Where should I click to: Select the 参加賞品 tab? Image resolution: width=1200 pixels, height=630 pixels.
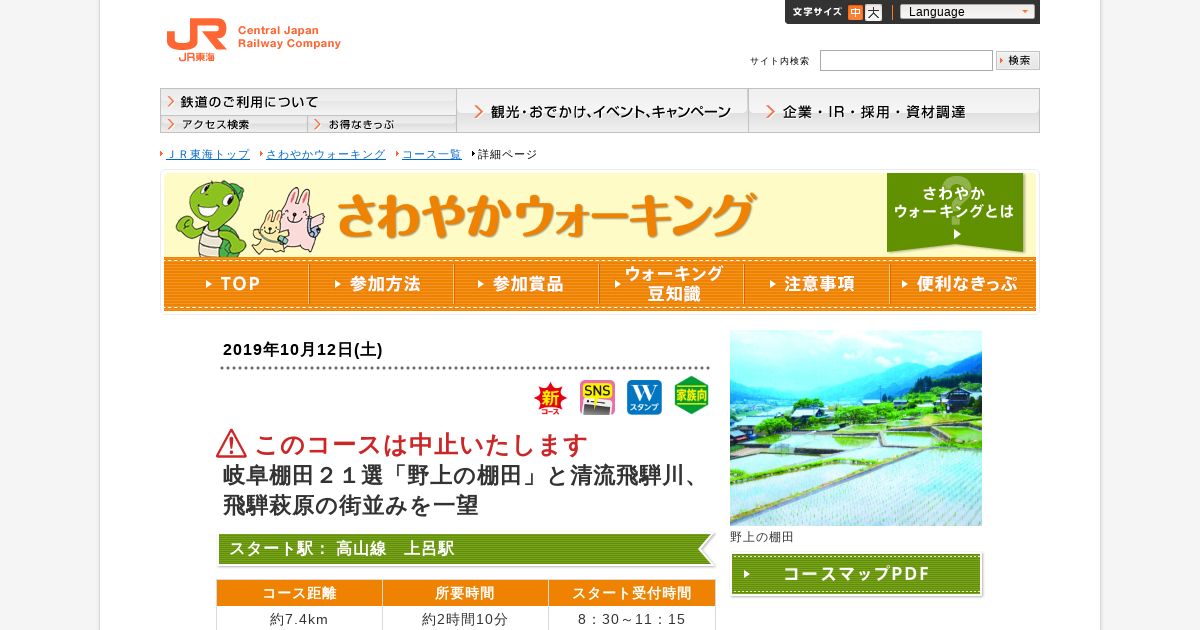tap(526, 284)
